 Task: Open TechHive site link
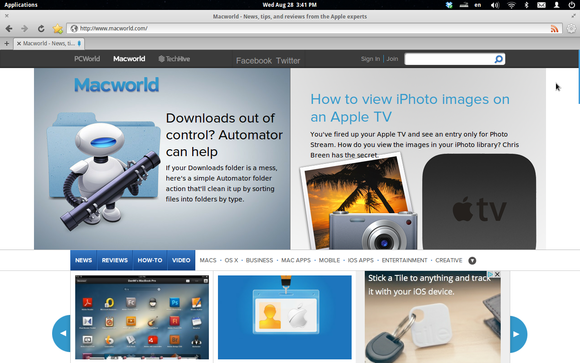[x=174, y=59]
